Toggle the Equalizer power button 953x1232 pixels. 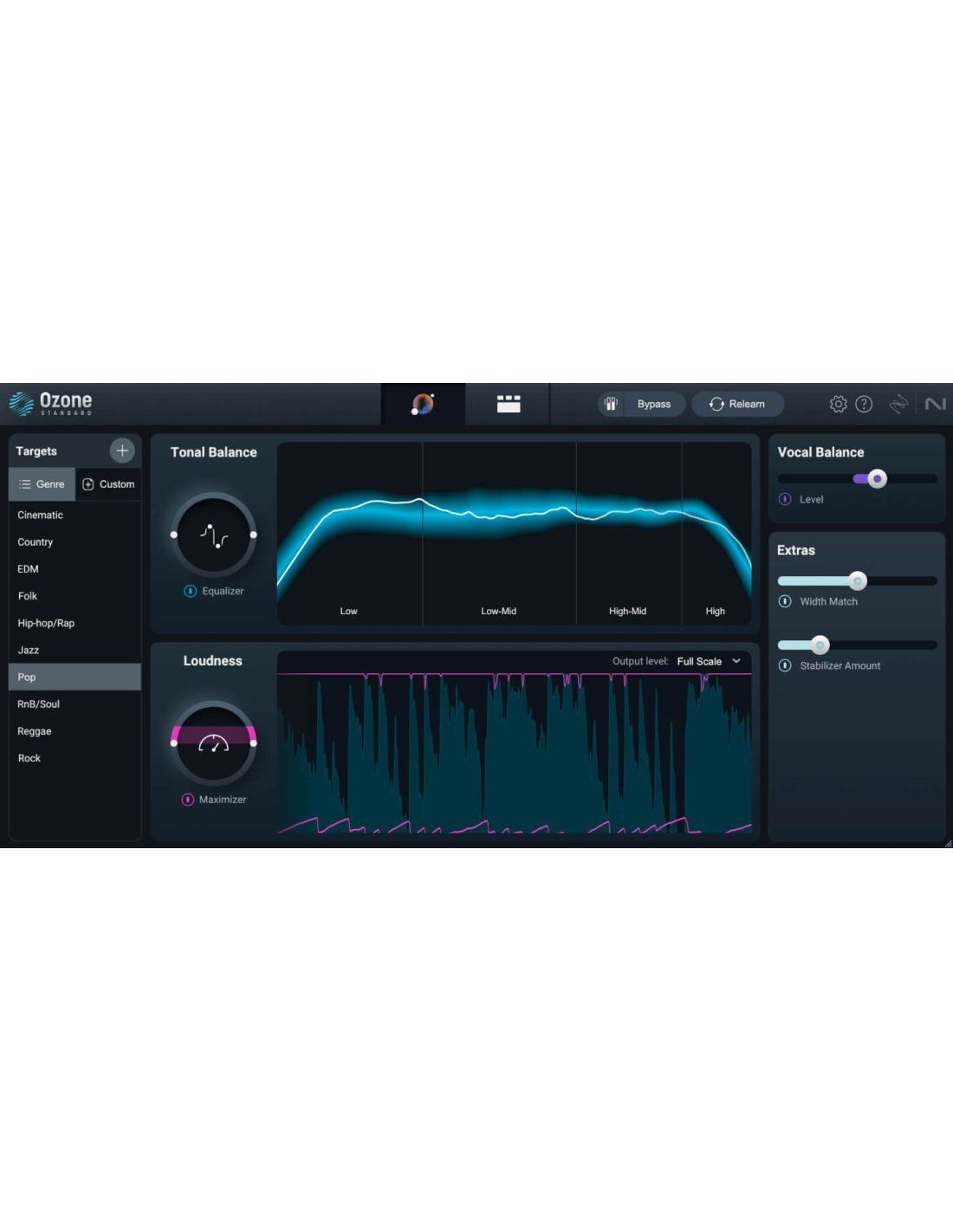pyautogui.click(x=190, y=591)
